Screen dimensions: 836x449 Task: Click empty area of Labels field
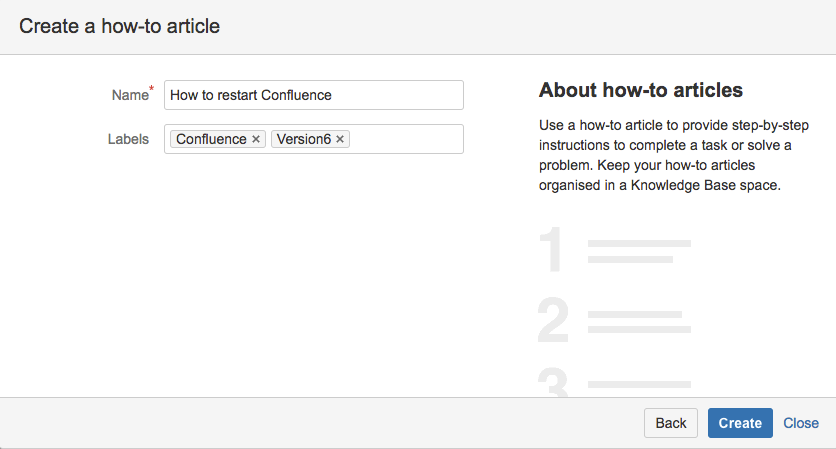tap(405, 139)
